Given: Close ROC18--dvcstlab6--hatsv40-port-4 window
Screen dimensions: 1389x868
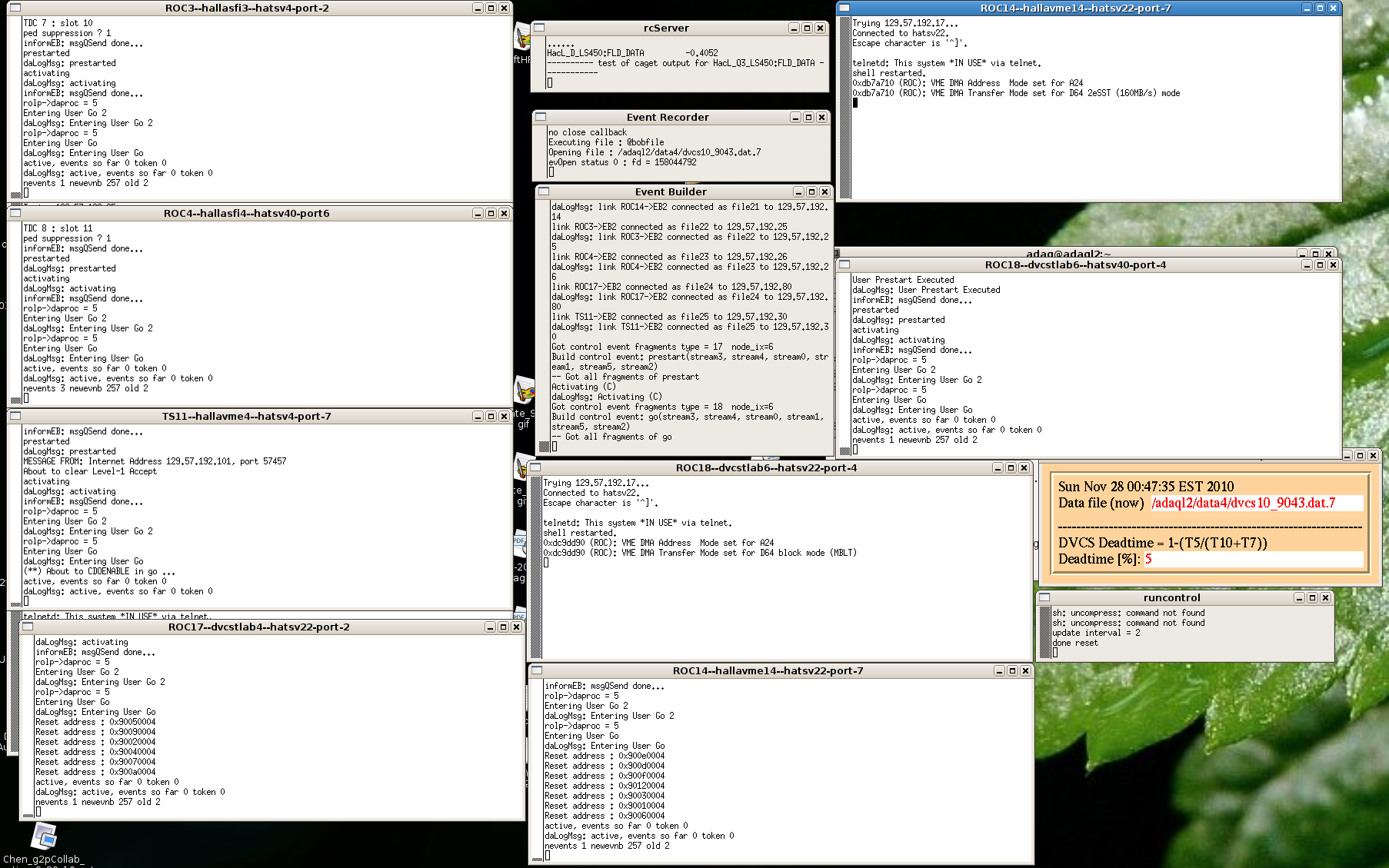Looking at the screenshot, I should [x=1333, y=265].
